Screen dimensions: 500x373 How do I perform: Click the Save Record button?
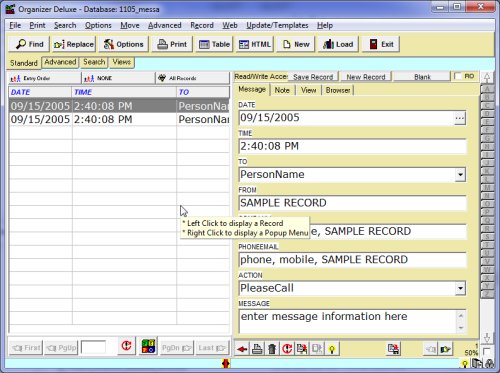tap(313, 77)
